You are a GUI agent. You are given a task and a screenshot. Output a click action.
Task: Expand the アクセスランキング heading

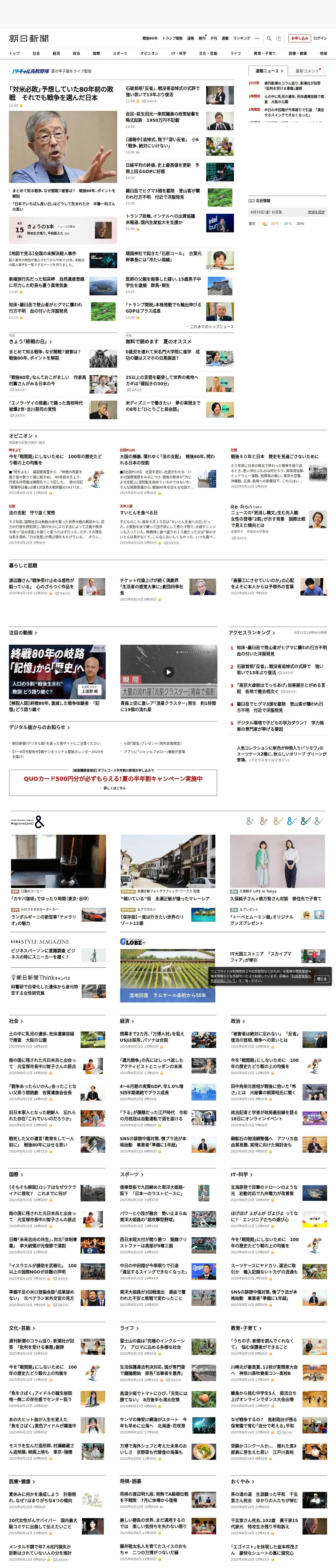252,633
